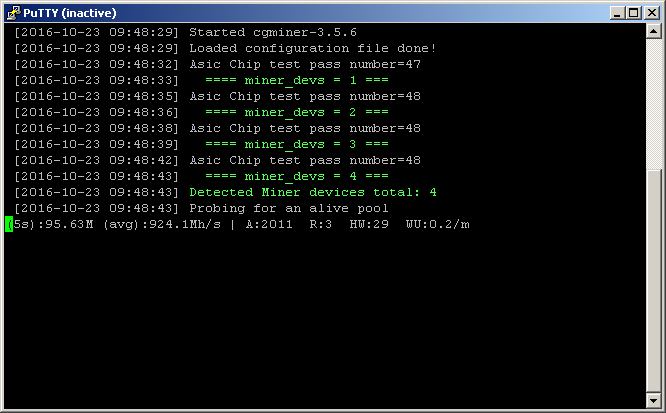Click the '(avg):924.1Mh/s' status text
This screenshot has width=666, height=413.
[x=162, y=224]
